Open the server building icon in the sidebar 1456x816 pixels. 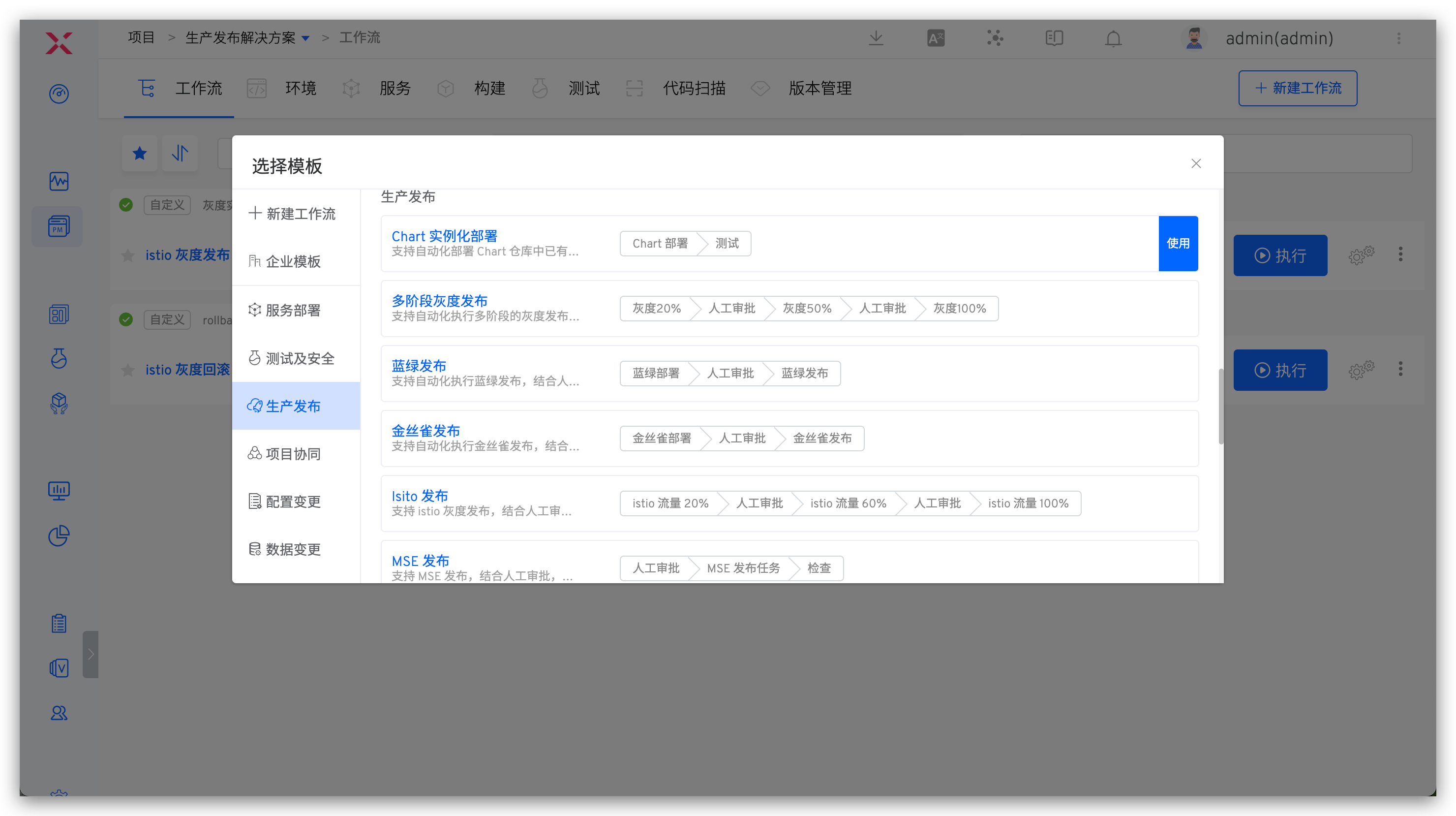coord(59,314)
